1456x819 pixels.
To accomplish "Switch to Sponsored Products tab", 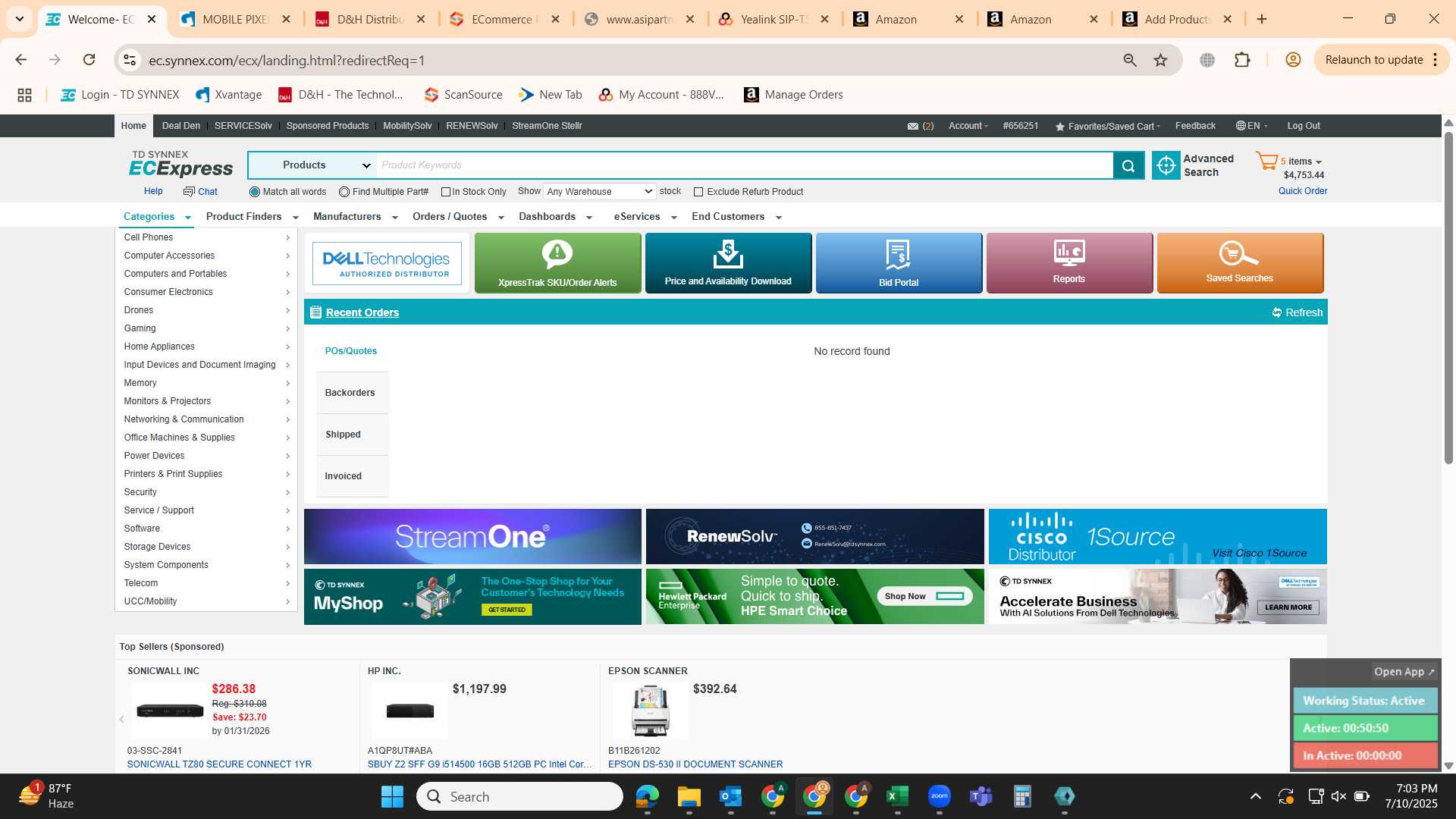I will click(x=328, y=126).
